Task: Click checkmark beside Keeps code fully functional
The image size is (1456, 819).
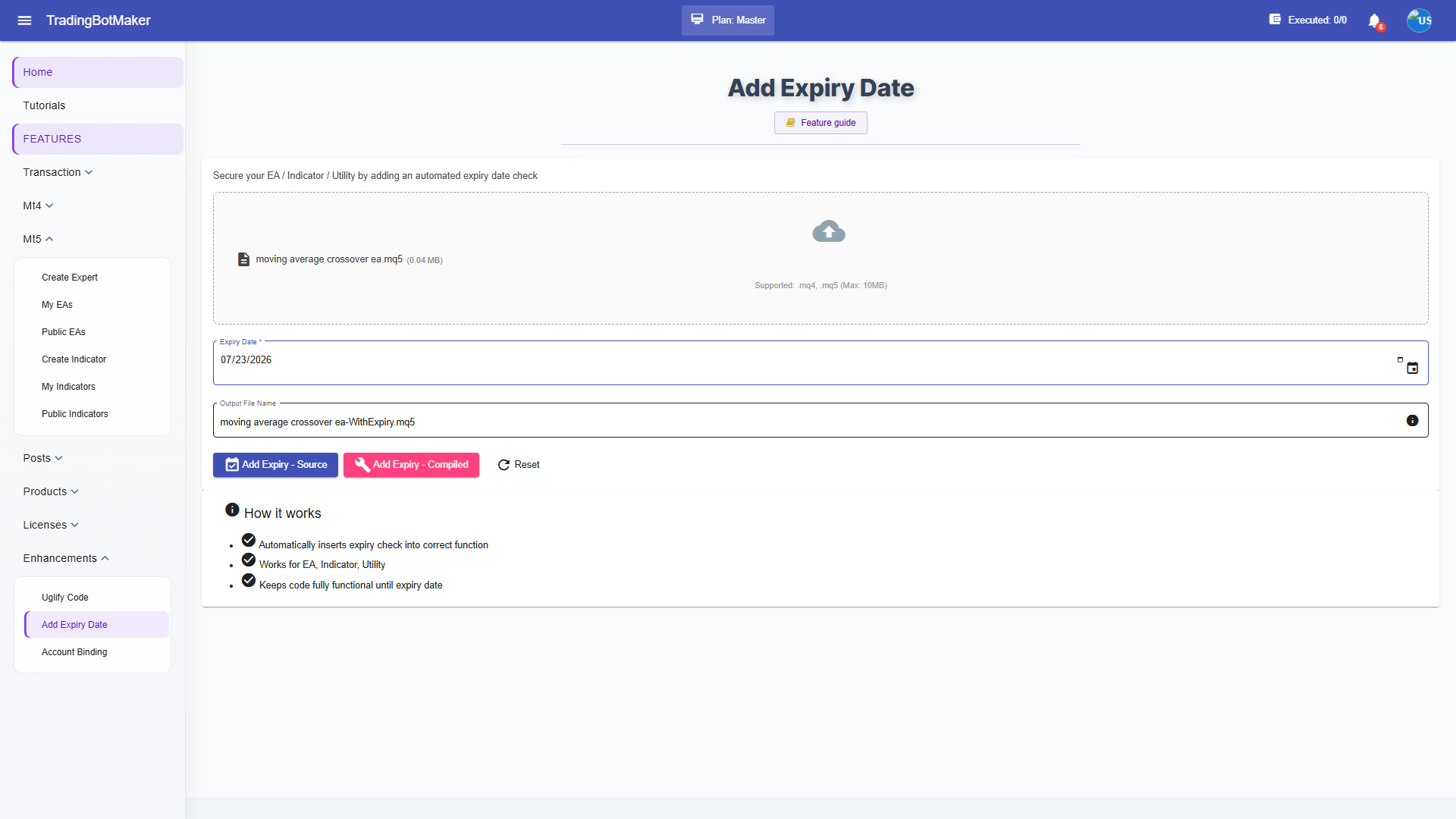Action: click(249, 580)
